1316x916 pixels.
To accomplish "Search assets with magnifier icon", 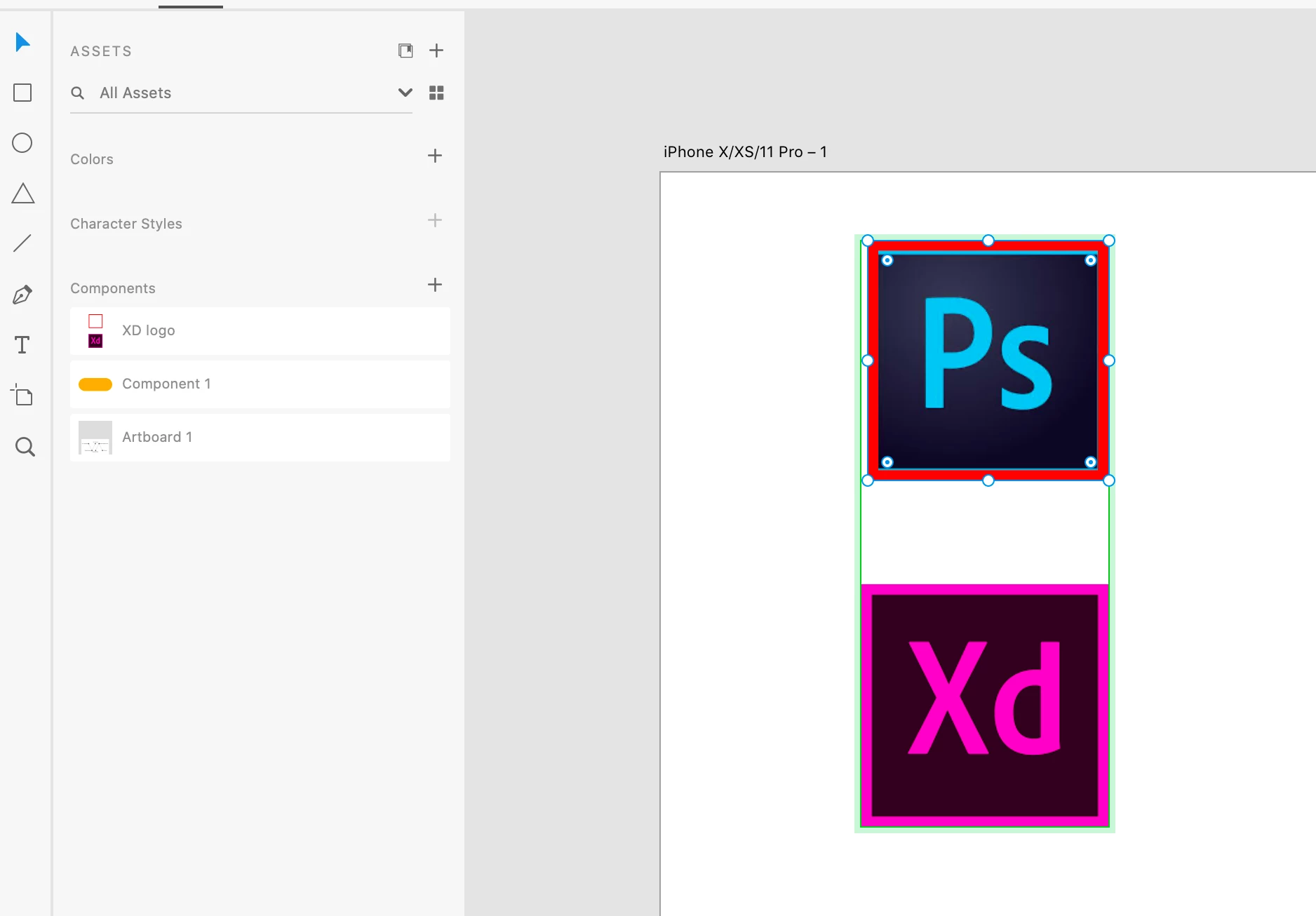I will click(x=78, y=93).
